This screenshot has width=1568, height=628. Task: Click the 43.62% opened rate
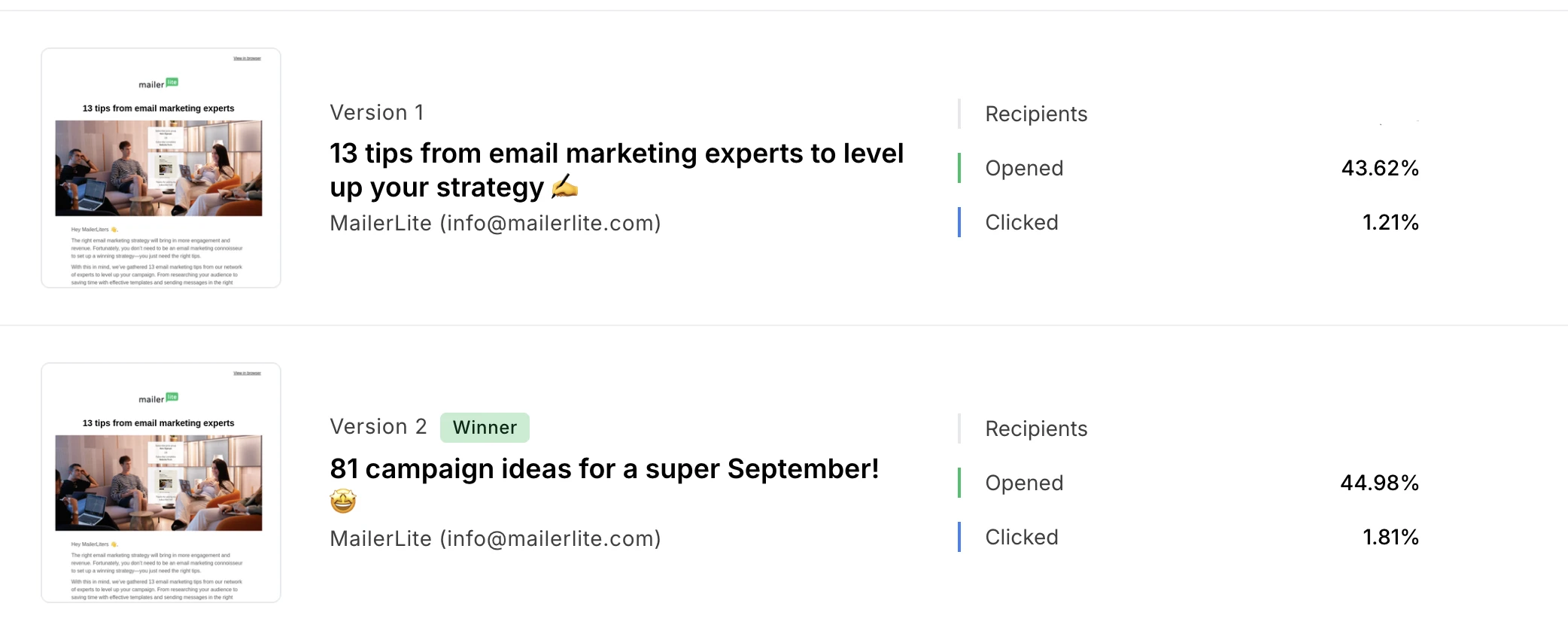click(x=1380, y=168)
